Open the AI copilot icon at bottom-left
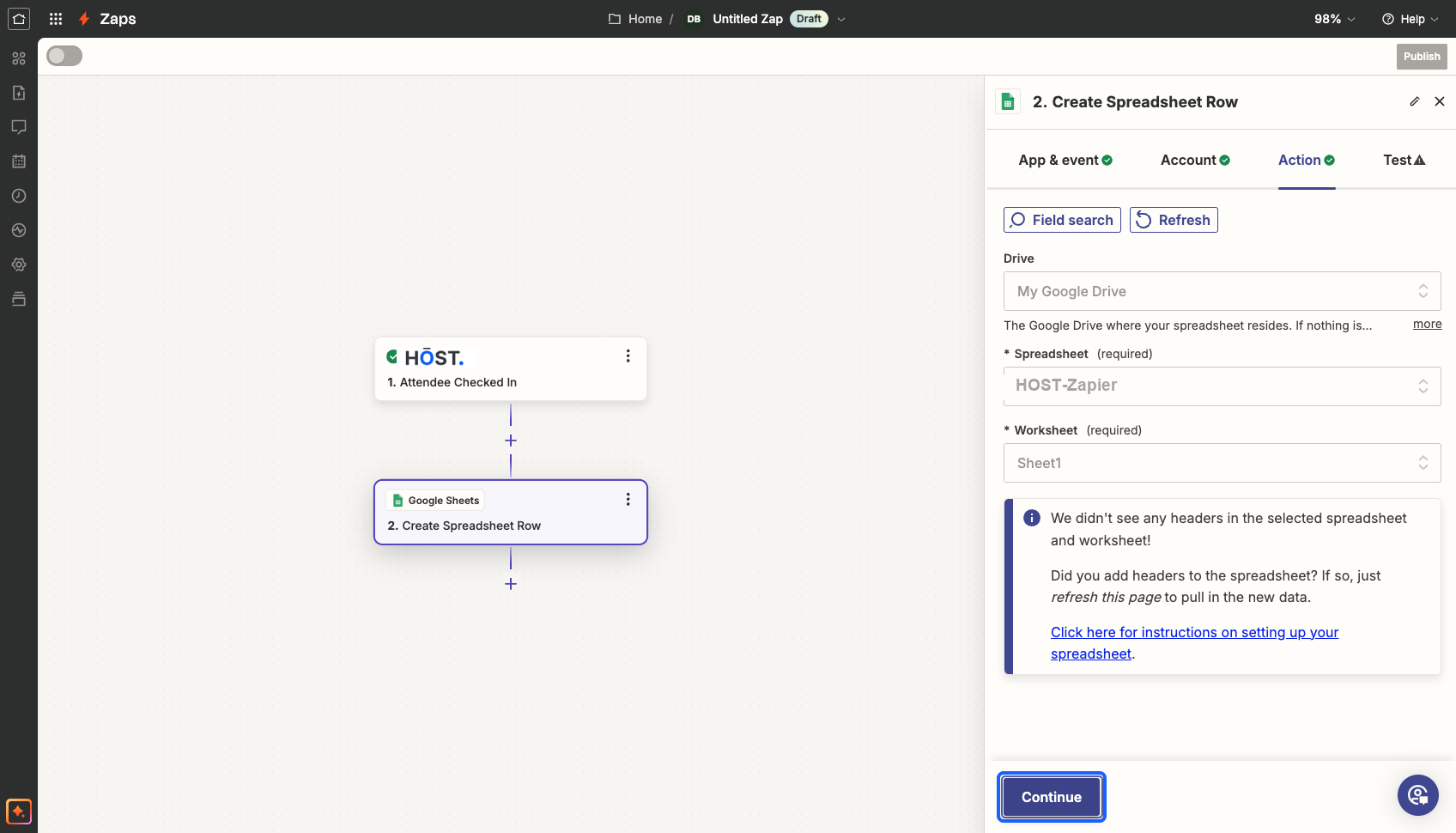This screenshot has width=1456, height=833. coord(19,811)
